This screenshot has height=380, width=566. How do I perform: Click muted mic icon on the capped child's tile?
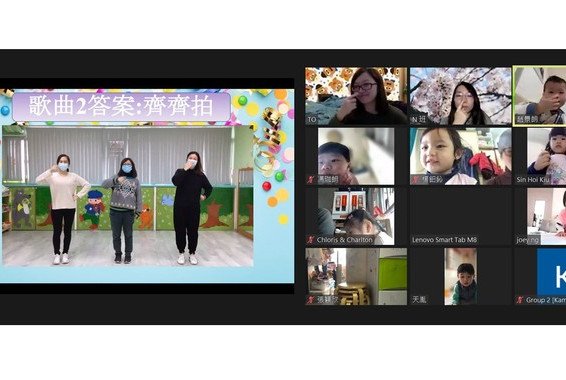tap(311, 179)
